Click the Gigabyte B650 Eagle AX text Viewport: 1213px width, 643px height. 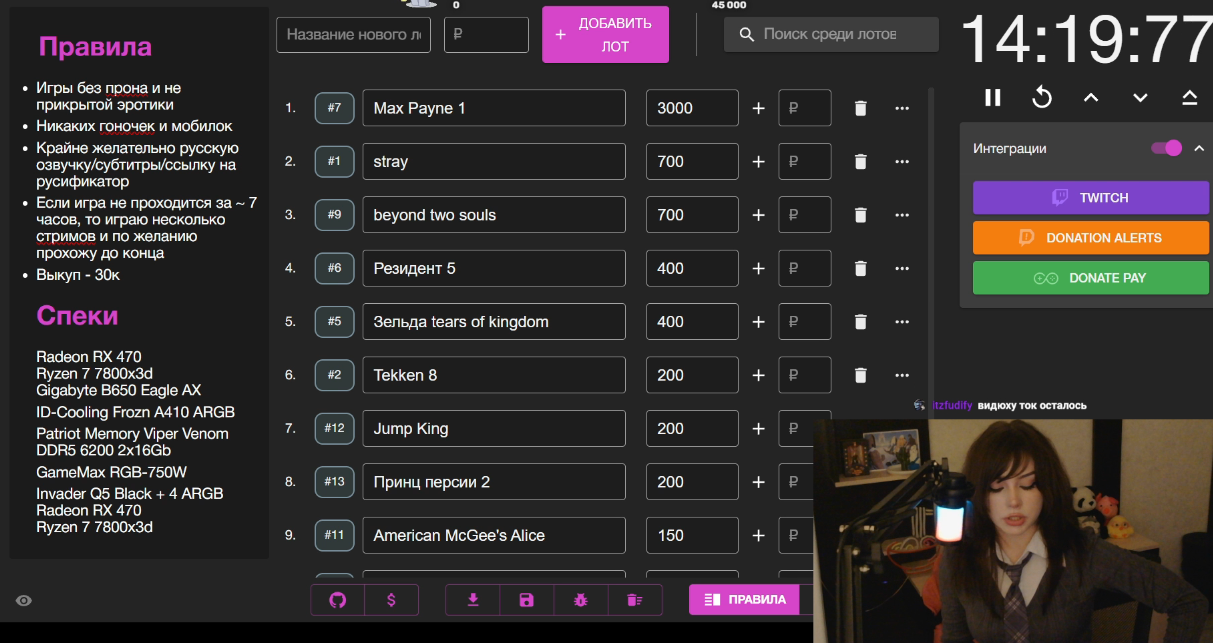click(x=119, y=390)
